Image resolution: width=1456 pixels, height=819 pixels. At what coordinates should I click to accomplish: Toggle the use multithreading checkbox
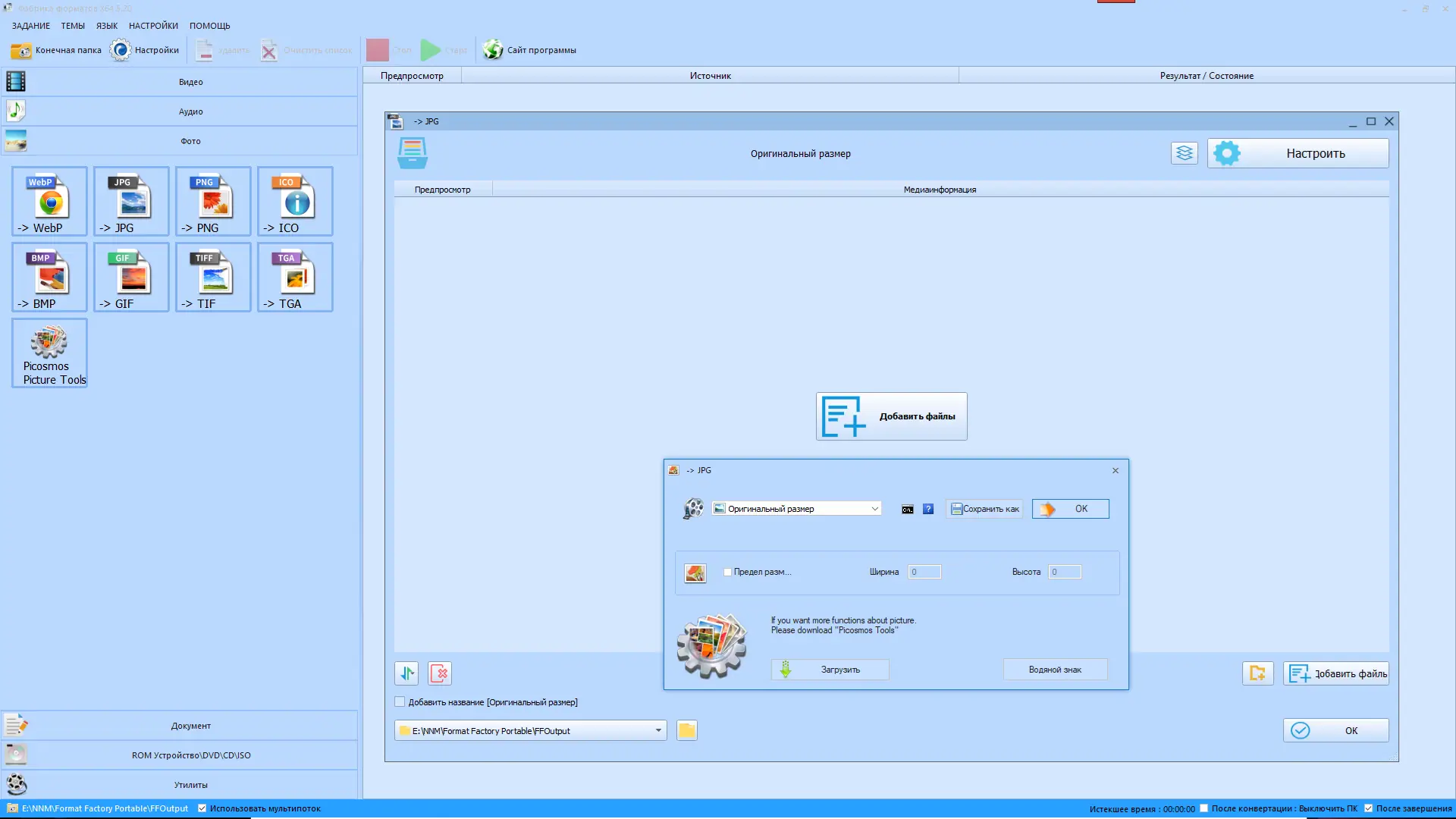[202, 808]
